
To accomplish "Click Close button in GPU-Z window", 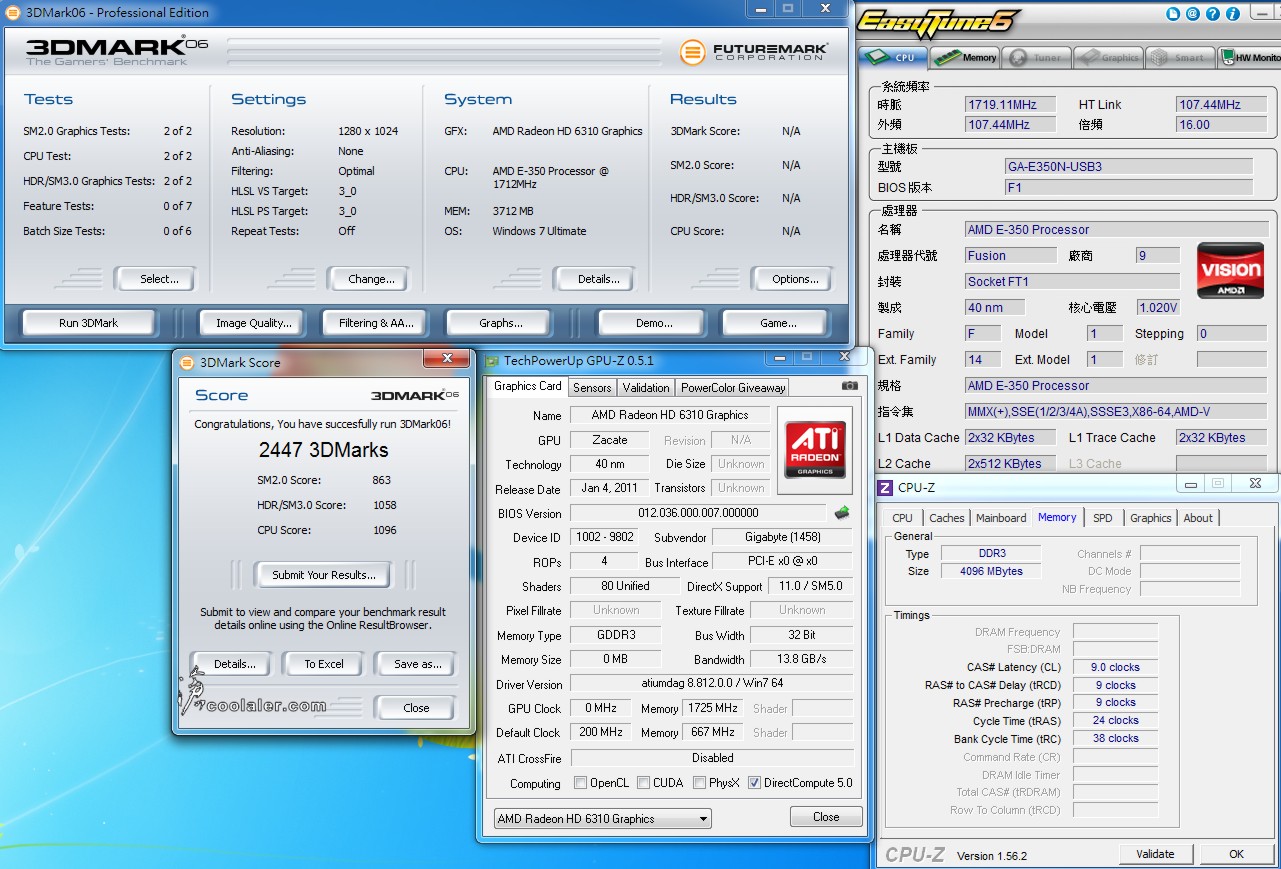I will point(826,817).
